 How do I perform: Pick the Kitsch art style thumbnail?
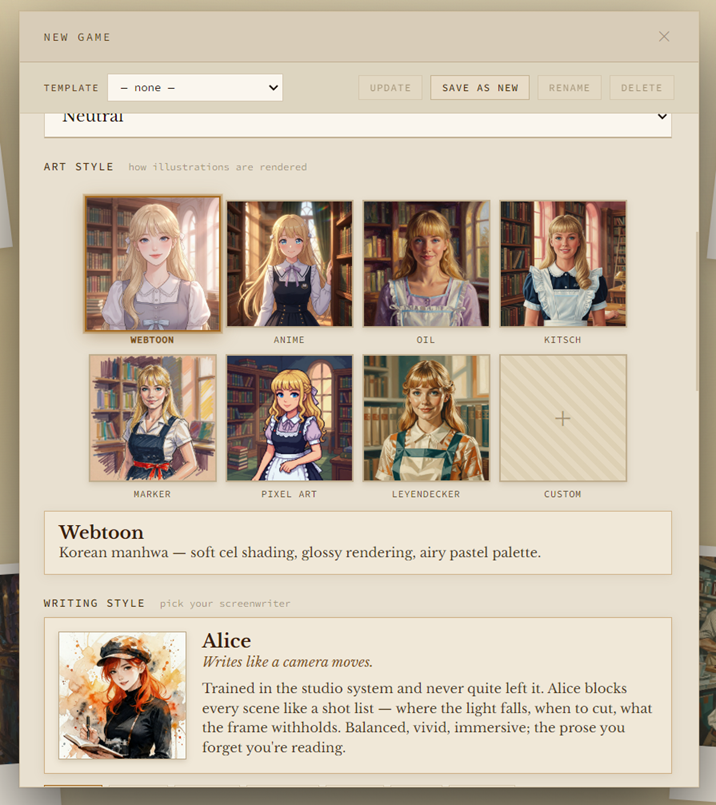pos(563,263)
